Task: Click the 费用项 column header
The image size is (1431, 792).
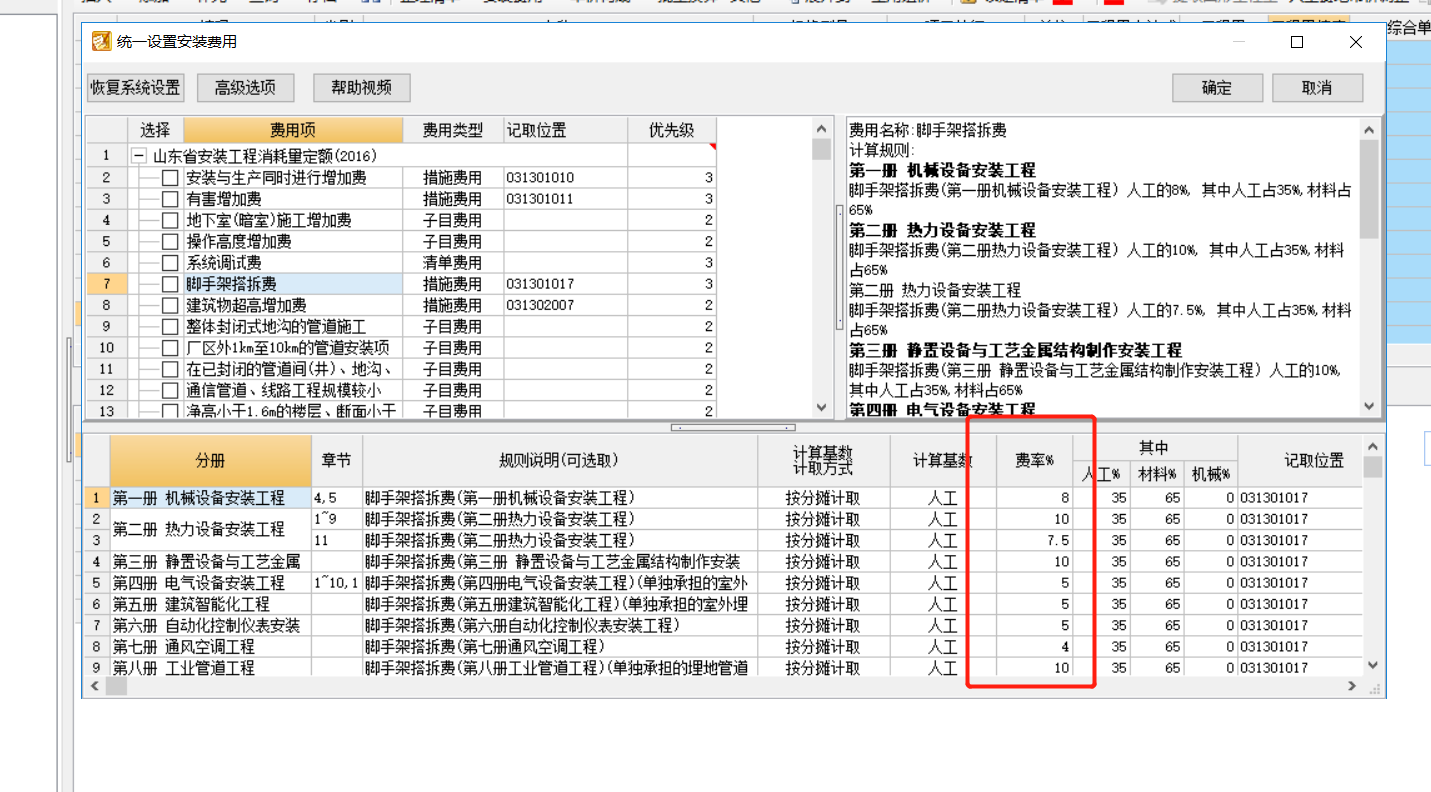Action: 293,130
